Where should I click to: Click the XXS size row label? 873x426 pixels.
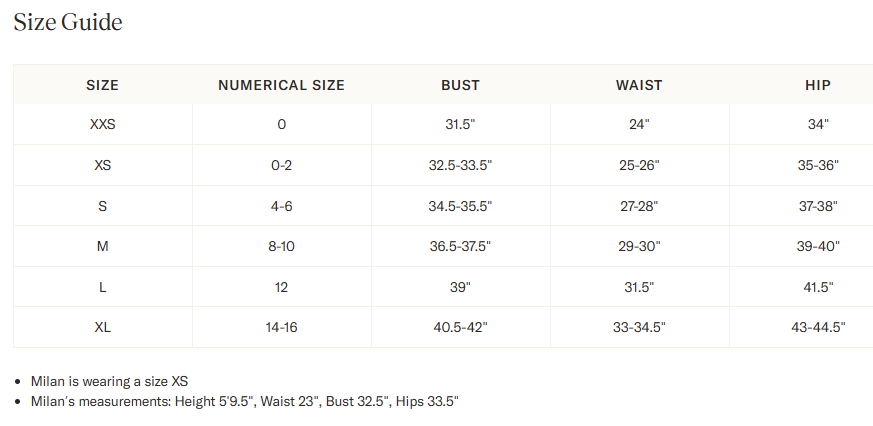(x=102, y=125)
